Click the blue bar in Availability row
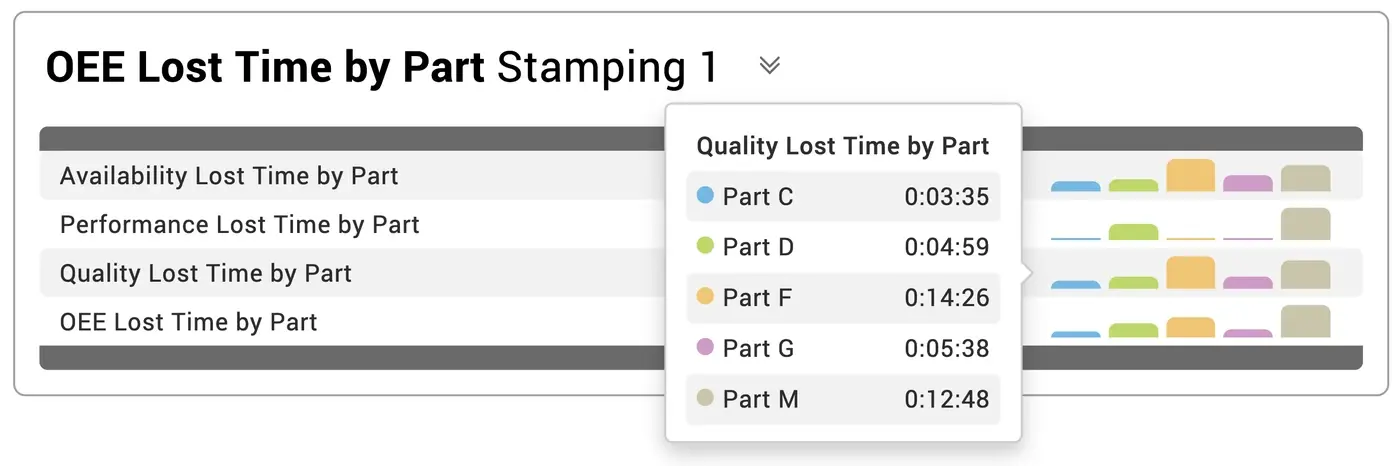The image size is (1400, 466). pyautogui.click(x=1075, y=186)
